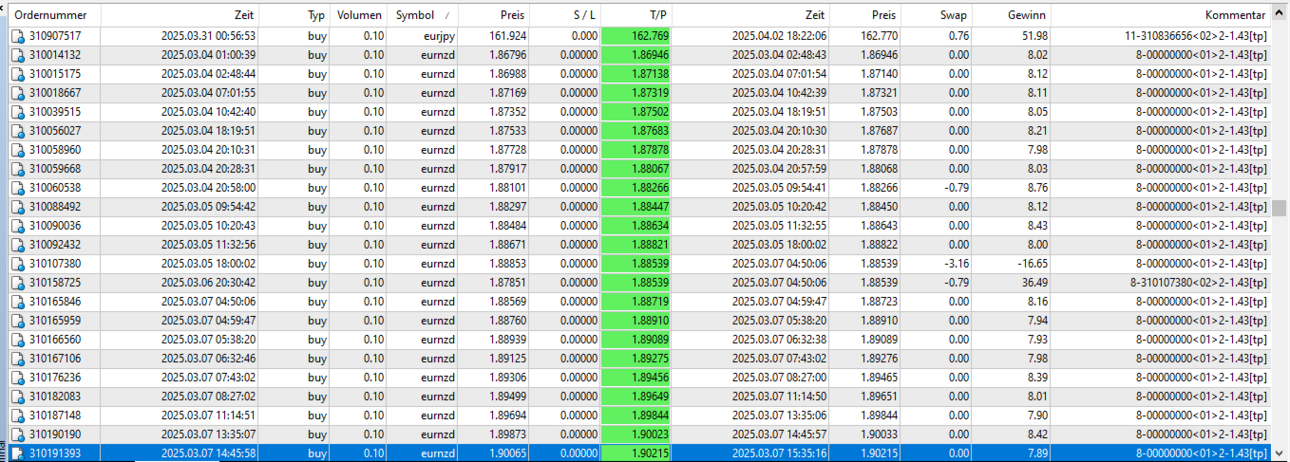The image size is (1290, 462).
Task: Click the swap value -3.16
Action: [957, 264]
